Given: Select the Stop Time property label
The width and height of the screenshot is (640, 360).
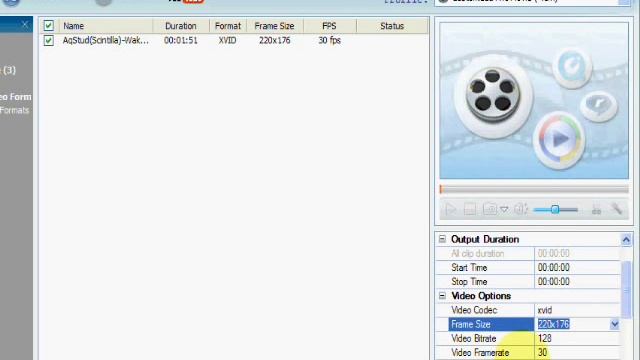Looking at the screenshot, I should [x=469, y=282].
